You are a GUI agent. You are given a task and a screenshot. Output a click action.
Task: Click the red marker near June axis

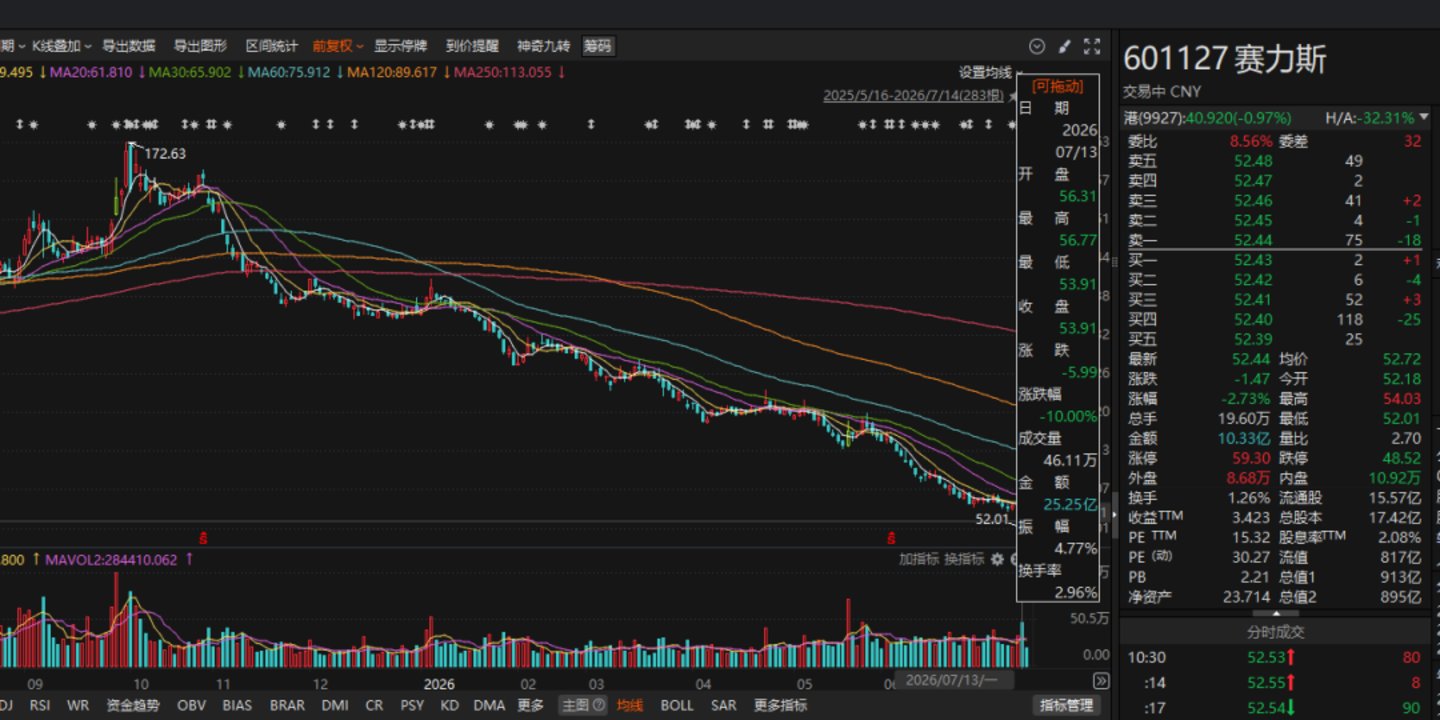[890, 537]
